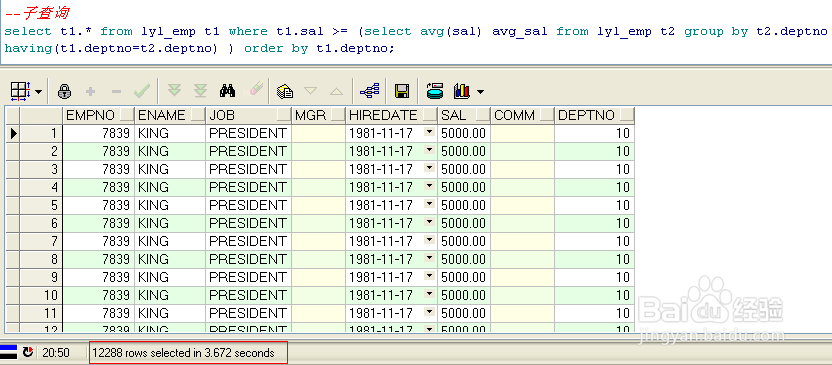Click the HIREDATE column header
This screenshot has height=365, width=832.
[x=392, y=115]
